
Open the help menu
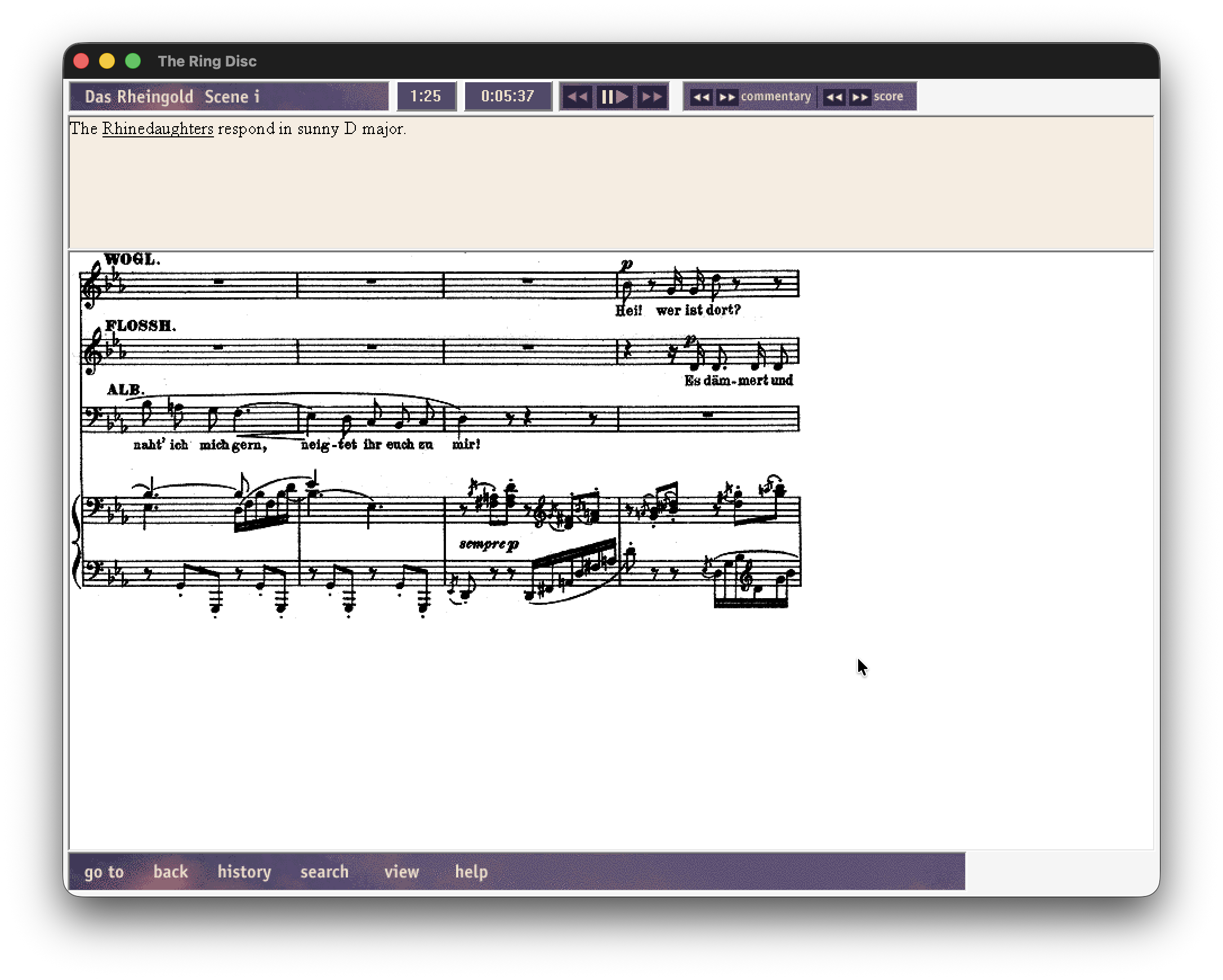[471, 872]
